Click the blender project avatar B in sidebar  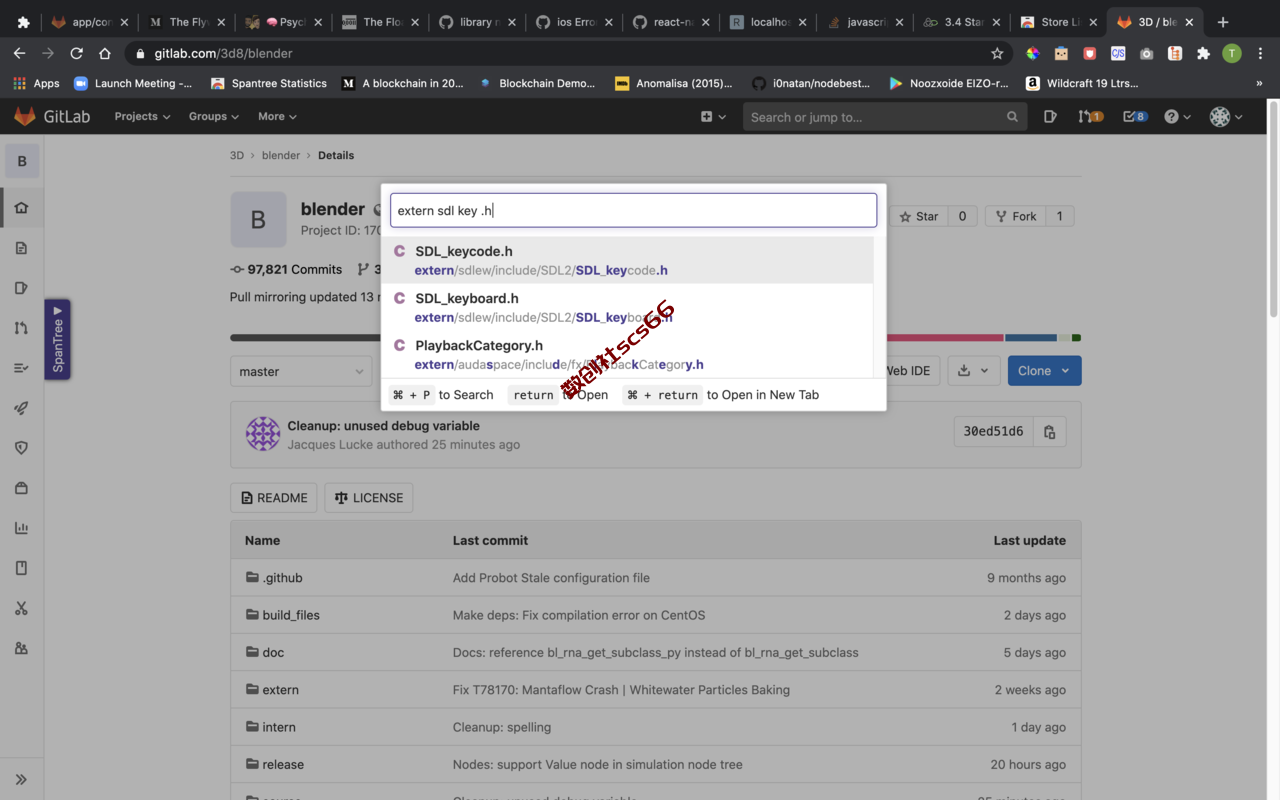[x=22, y=161]
